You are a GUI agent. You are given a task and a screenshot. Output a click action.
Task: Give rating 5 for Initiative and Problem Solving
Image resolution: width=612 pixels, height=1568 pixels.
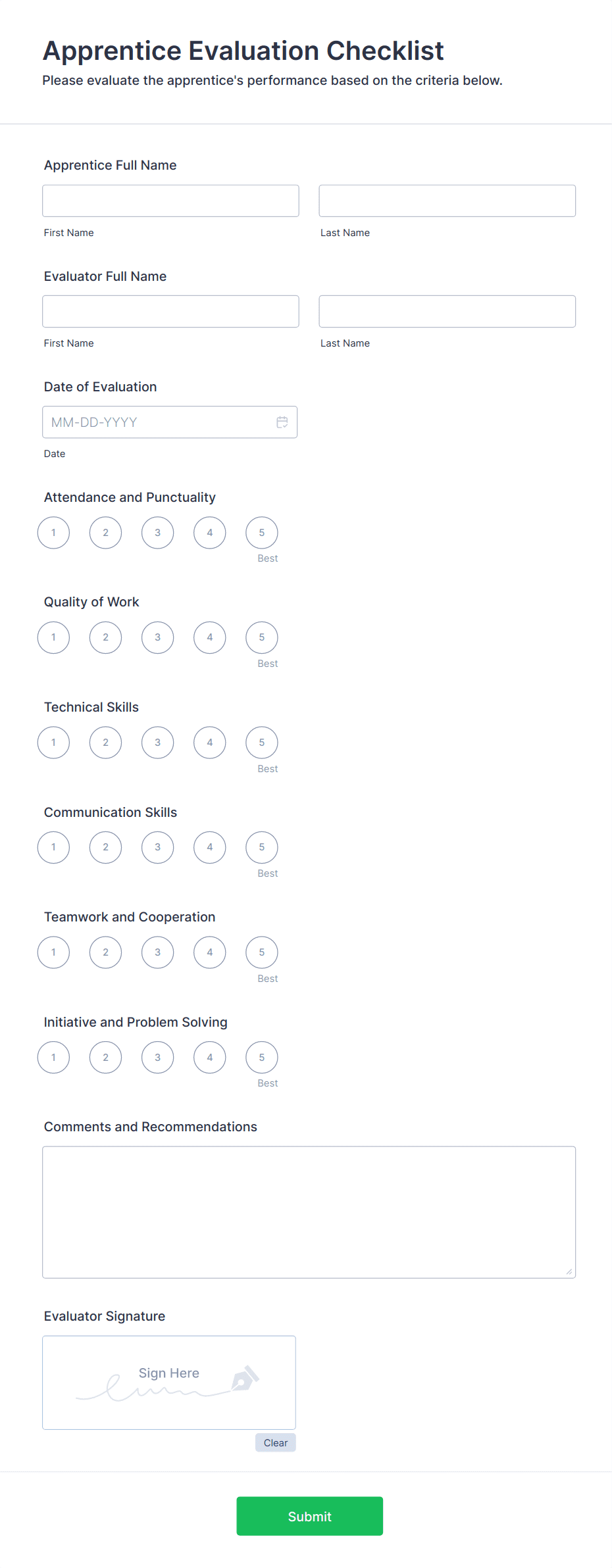[261, 1057]
